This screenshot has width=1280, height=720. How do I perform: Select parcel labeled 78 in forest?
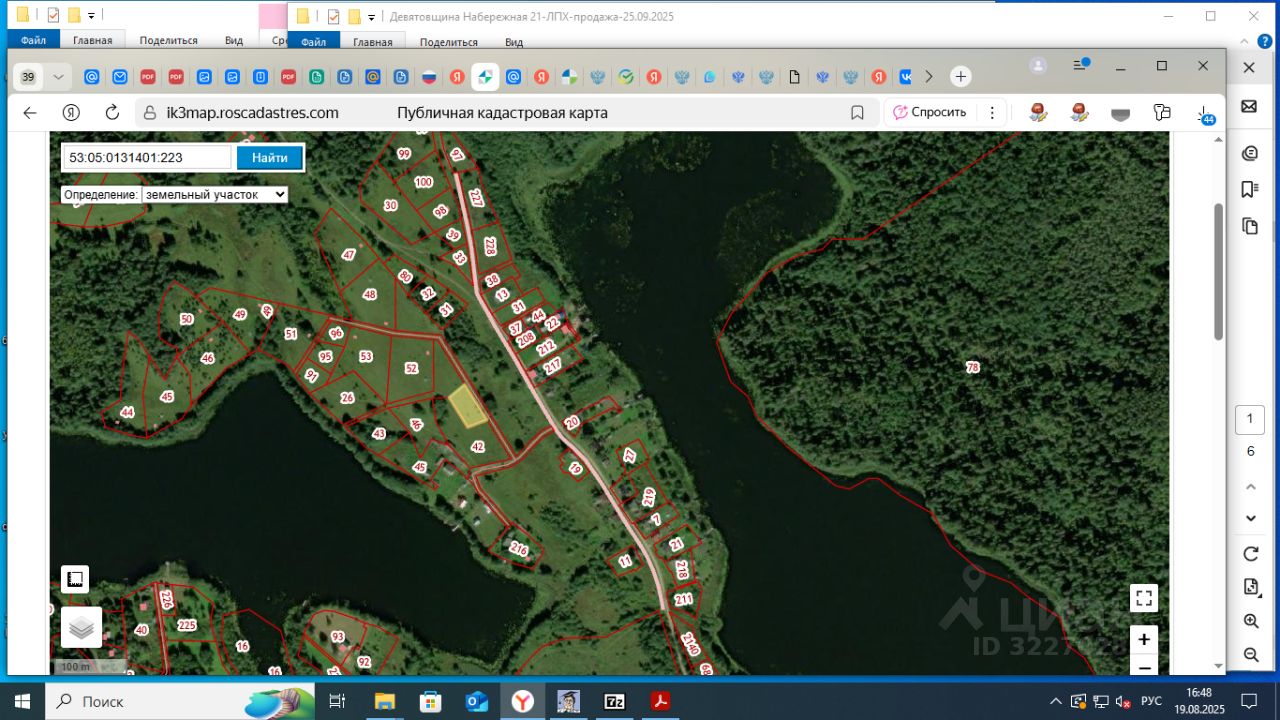[972, 367]
